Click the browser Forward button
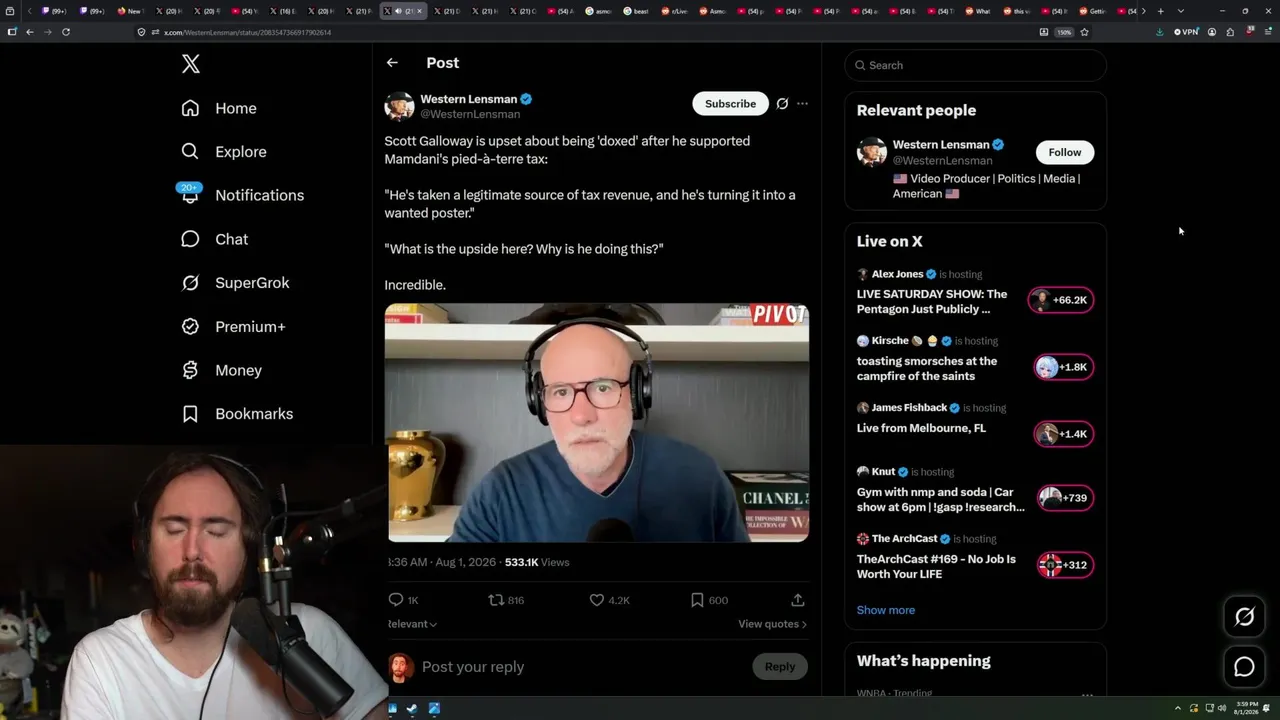Image resolution: width=1280 pixels, height=720 pixels. pos(47,32)
